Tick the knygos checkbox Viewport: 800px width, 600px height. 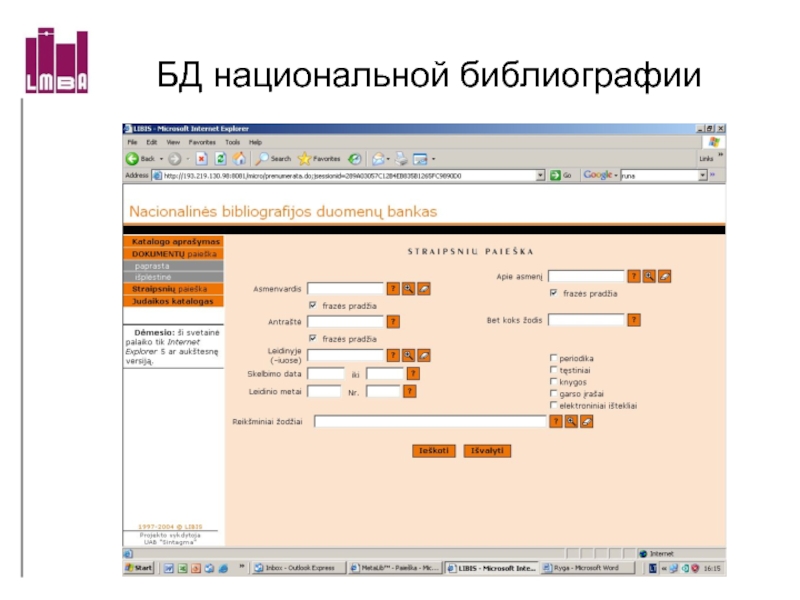(x=553, y=382)
